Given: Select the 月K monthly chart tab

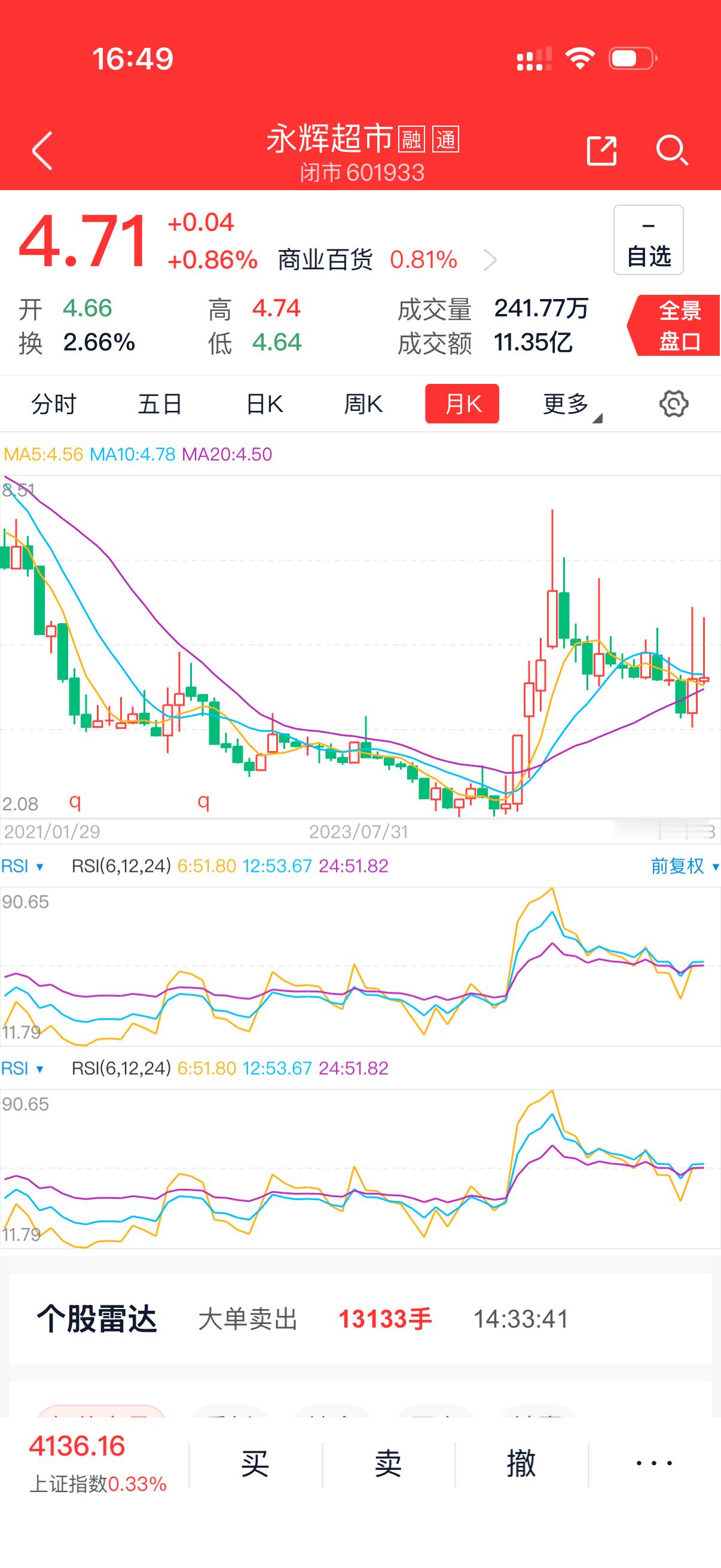Looking at the screenshot, I should pyautogui.click(x=462, y=404).
